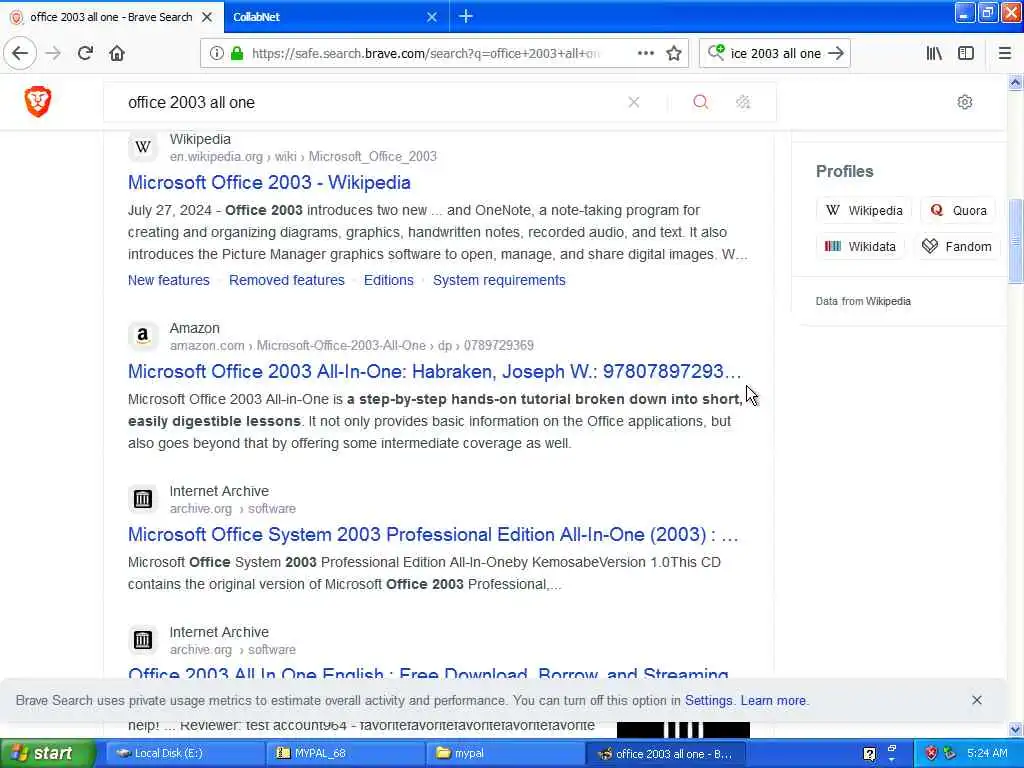Click the browser address bar URL
The height and width of the screenshot is (768, 1024).
[424, 54]
